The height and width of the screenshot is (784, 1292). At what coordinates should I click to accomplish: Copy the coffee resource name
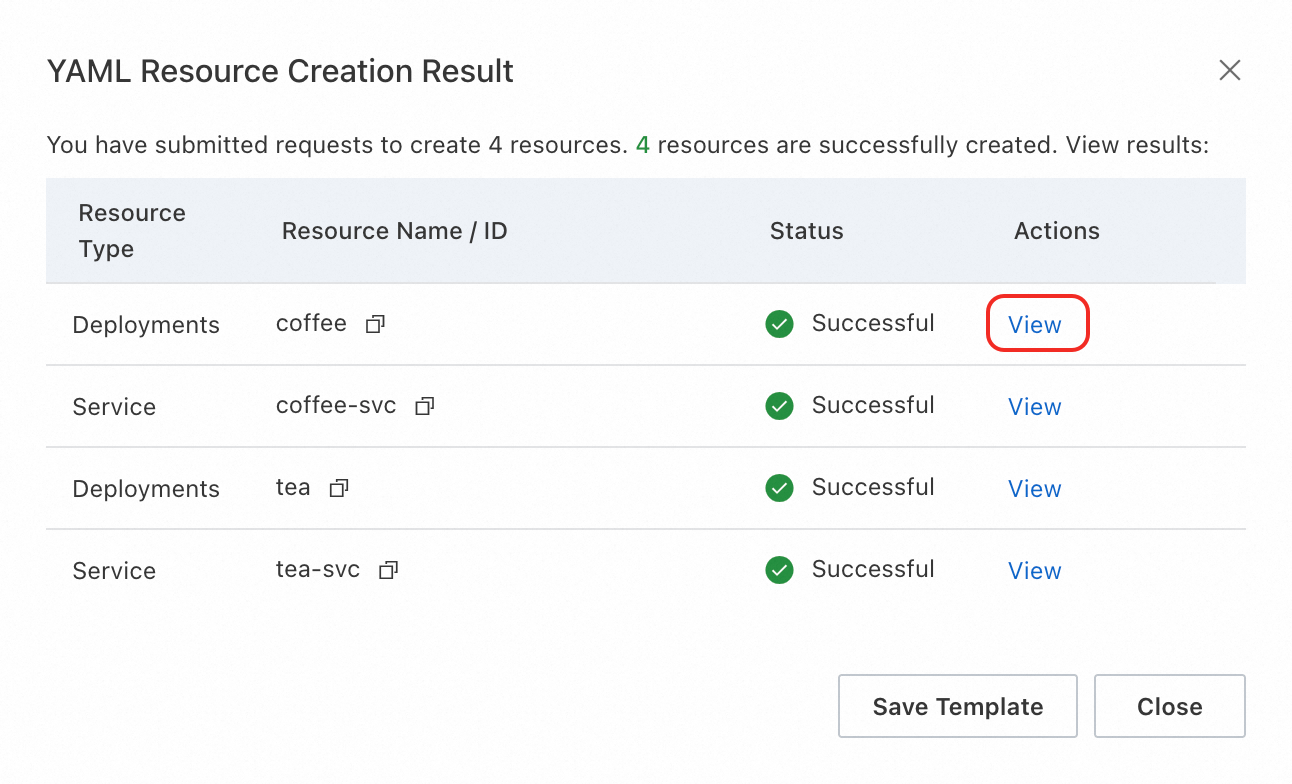(375, 325)
